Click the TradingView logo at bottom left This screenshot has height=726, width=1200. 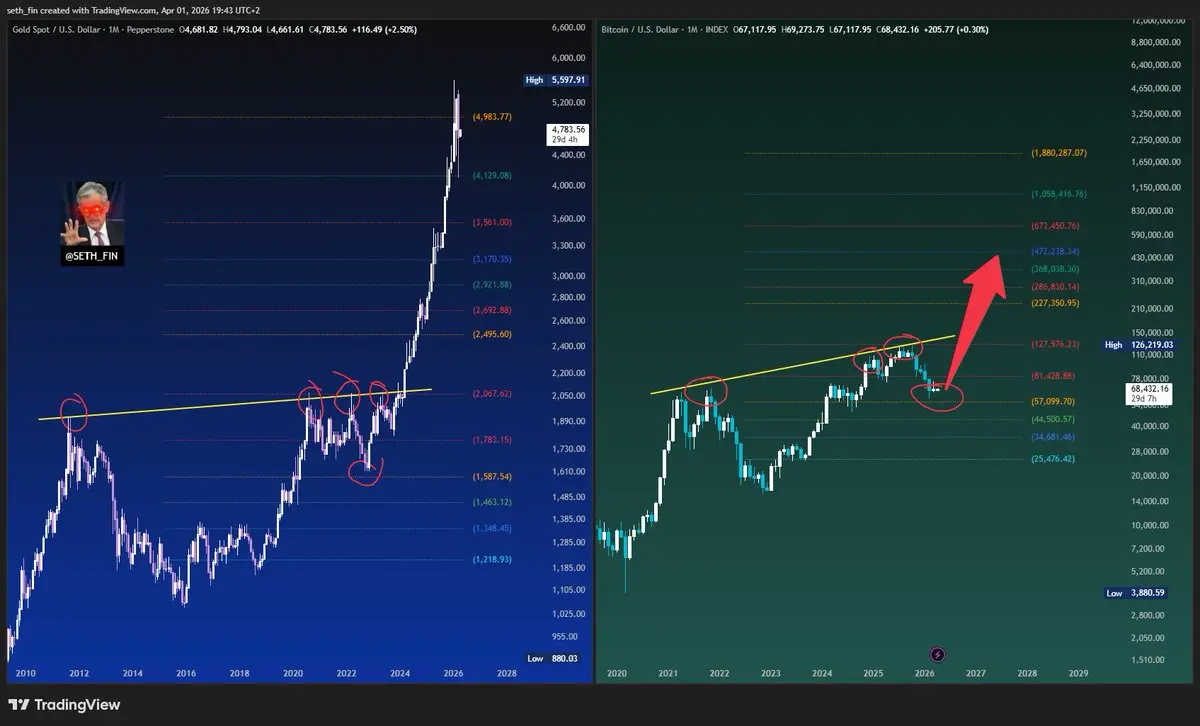65,705
